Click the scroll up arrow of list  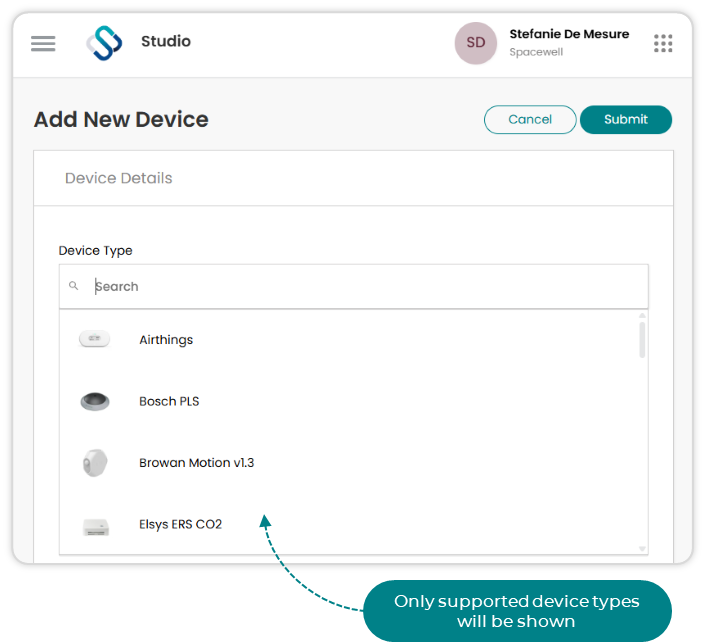click(642, 316)
